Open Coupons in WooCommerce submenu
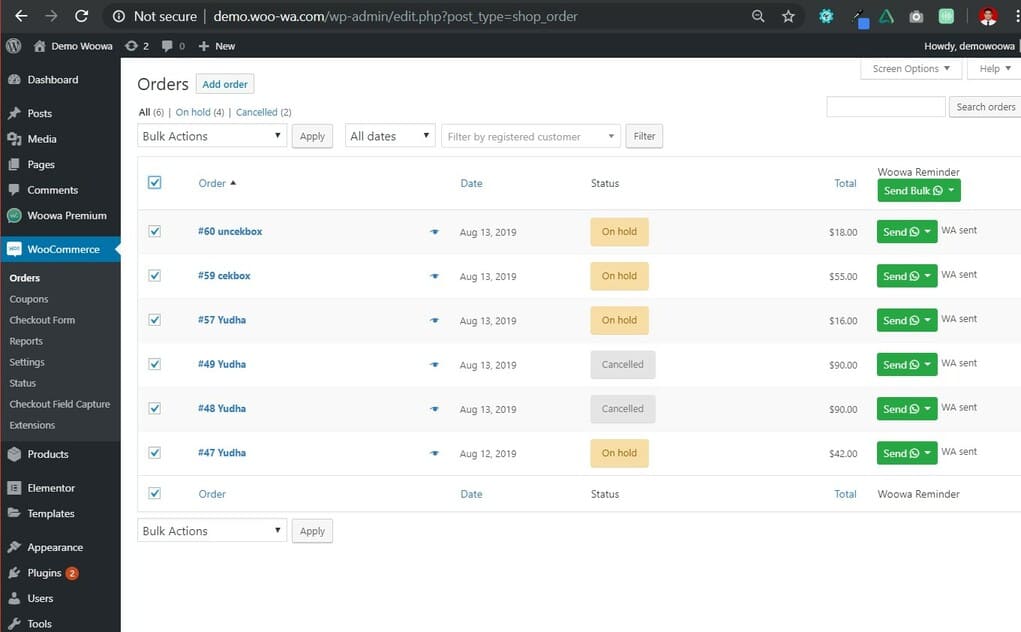This screenshot has height=632, width=1021. (29, 299)
